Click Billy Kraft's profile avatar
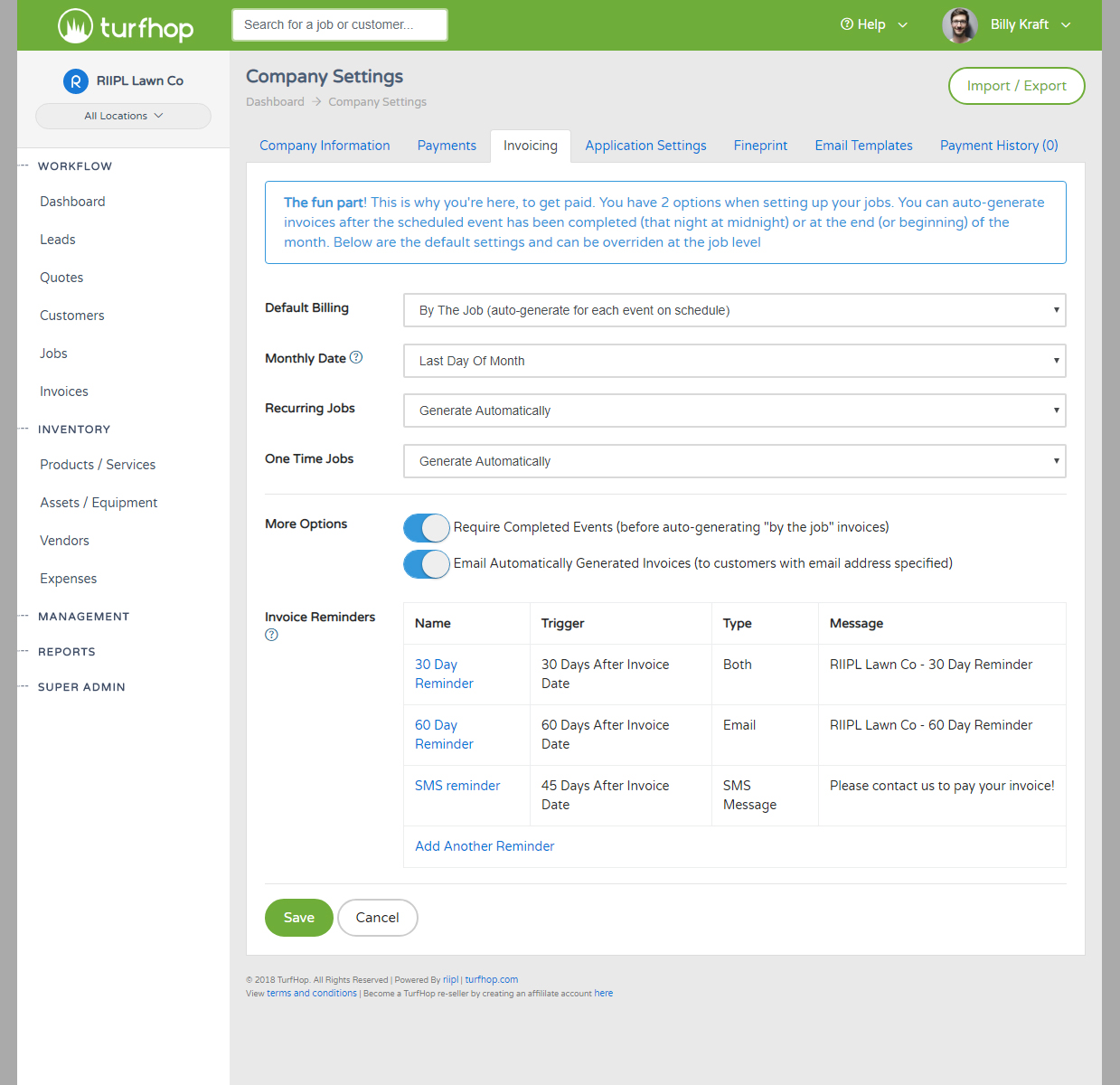Screen dimensions: 1120x1085 (x=959, y=24)
